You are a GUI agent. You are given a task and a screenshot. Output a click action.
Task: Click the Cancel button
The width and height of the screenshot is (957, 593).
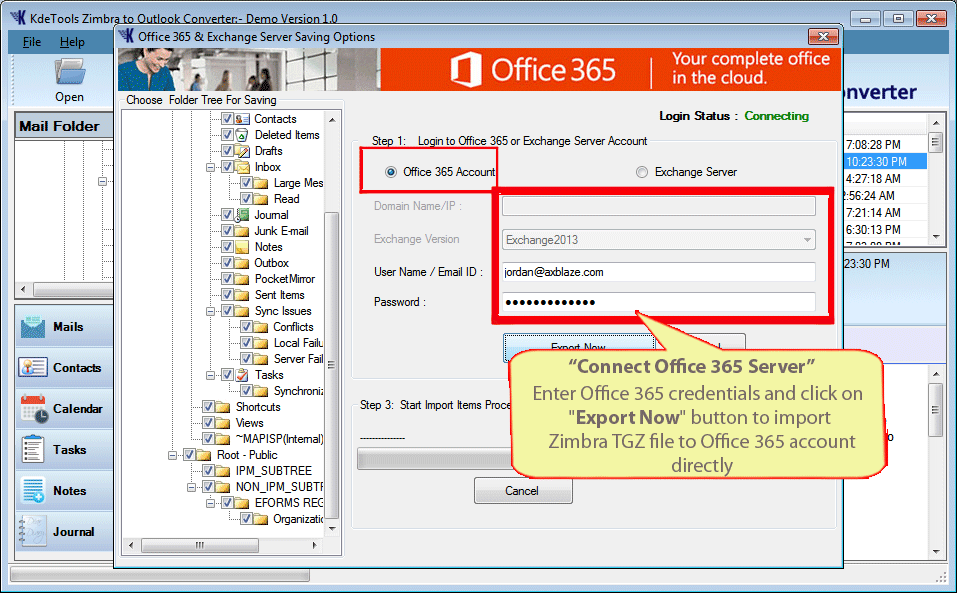pyautogui.click(x=523, y=491)
